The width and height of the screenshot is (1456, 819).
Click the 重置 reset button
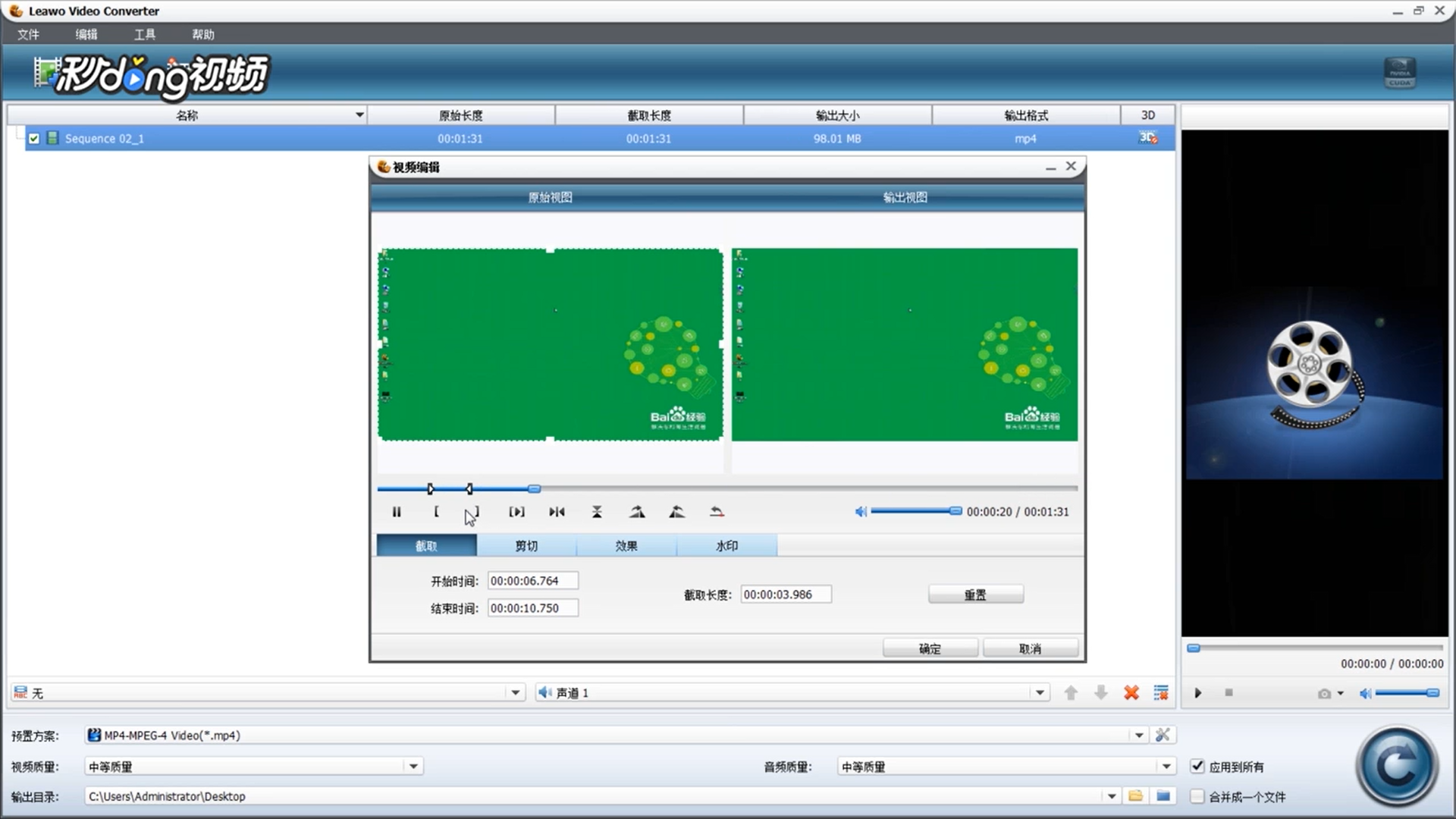(975, 595)
